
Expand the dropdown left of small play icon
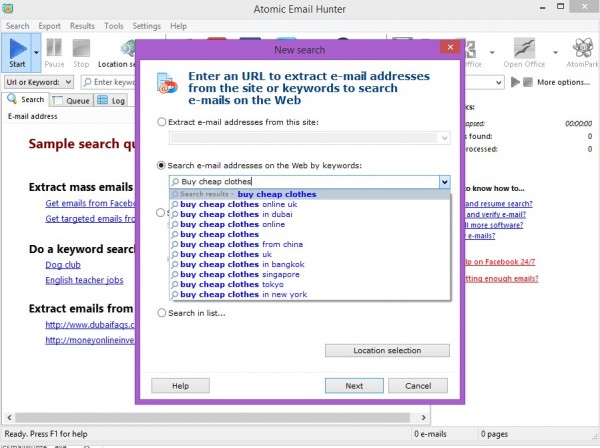coord(498,82)
